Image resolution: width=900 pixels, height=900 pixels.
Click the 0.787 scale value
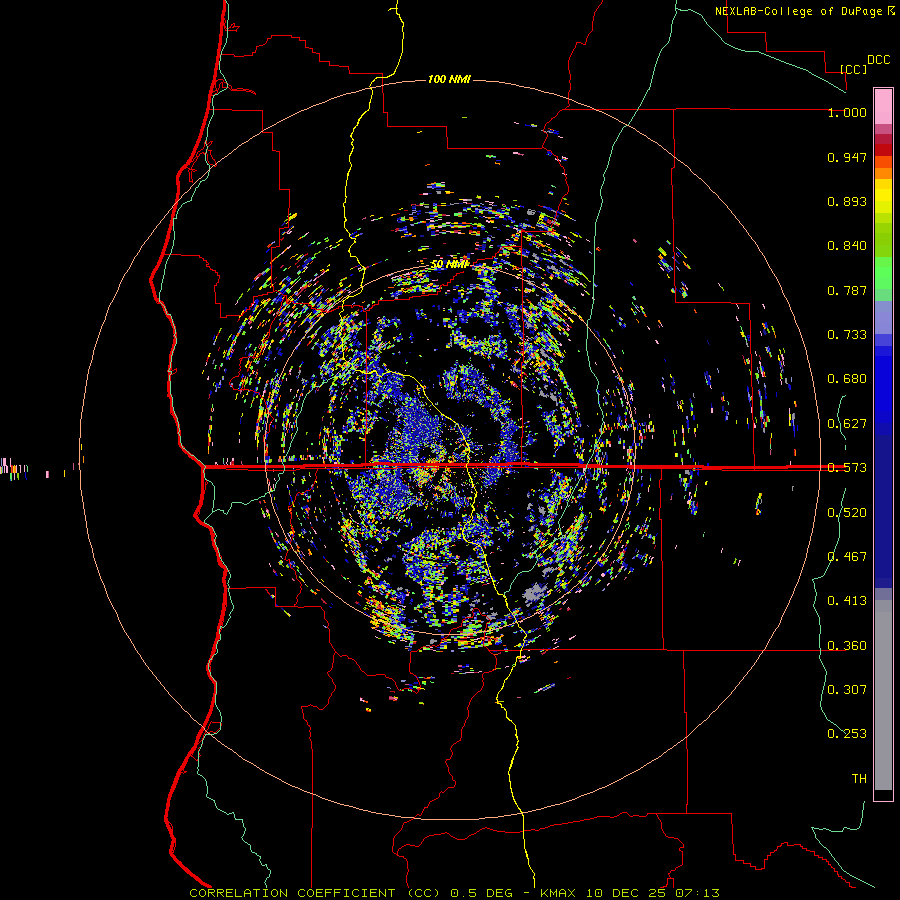(847, 290)
